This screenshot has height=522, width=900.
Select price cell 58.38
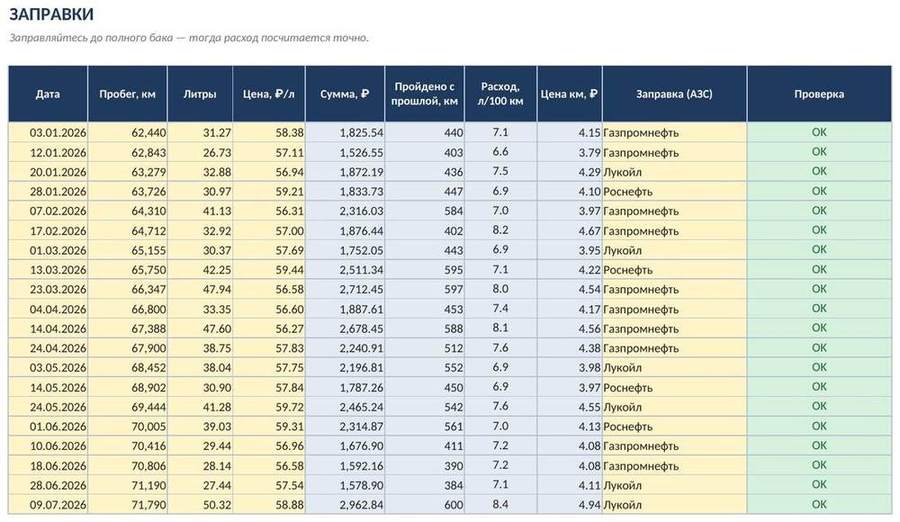pyautogui.click(x=269, y=133)
